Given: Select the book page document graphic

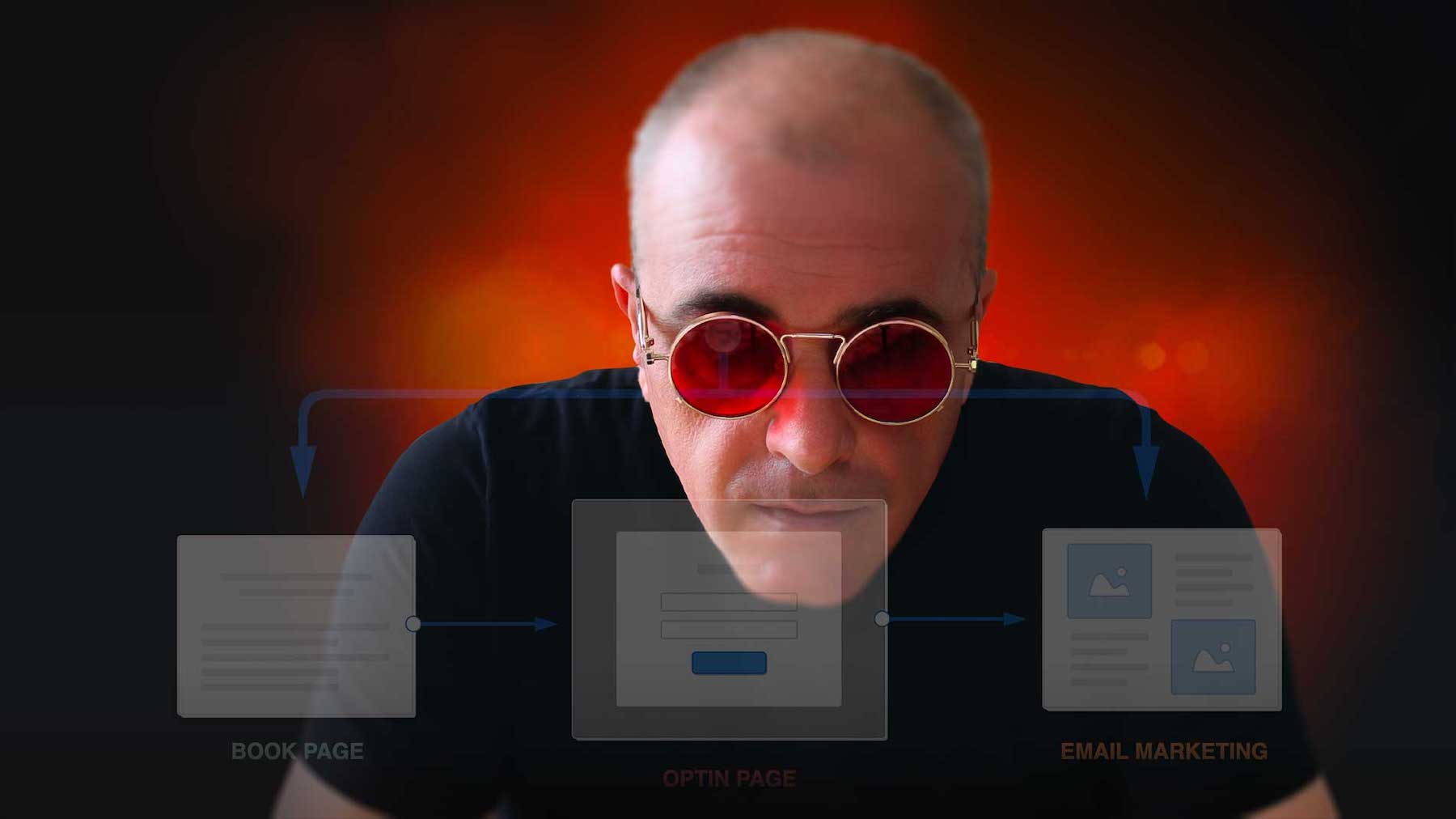Looking at the screenshot, I should [x=296, y=626].
